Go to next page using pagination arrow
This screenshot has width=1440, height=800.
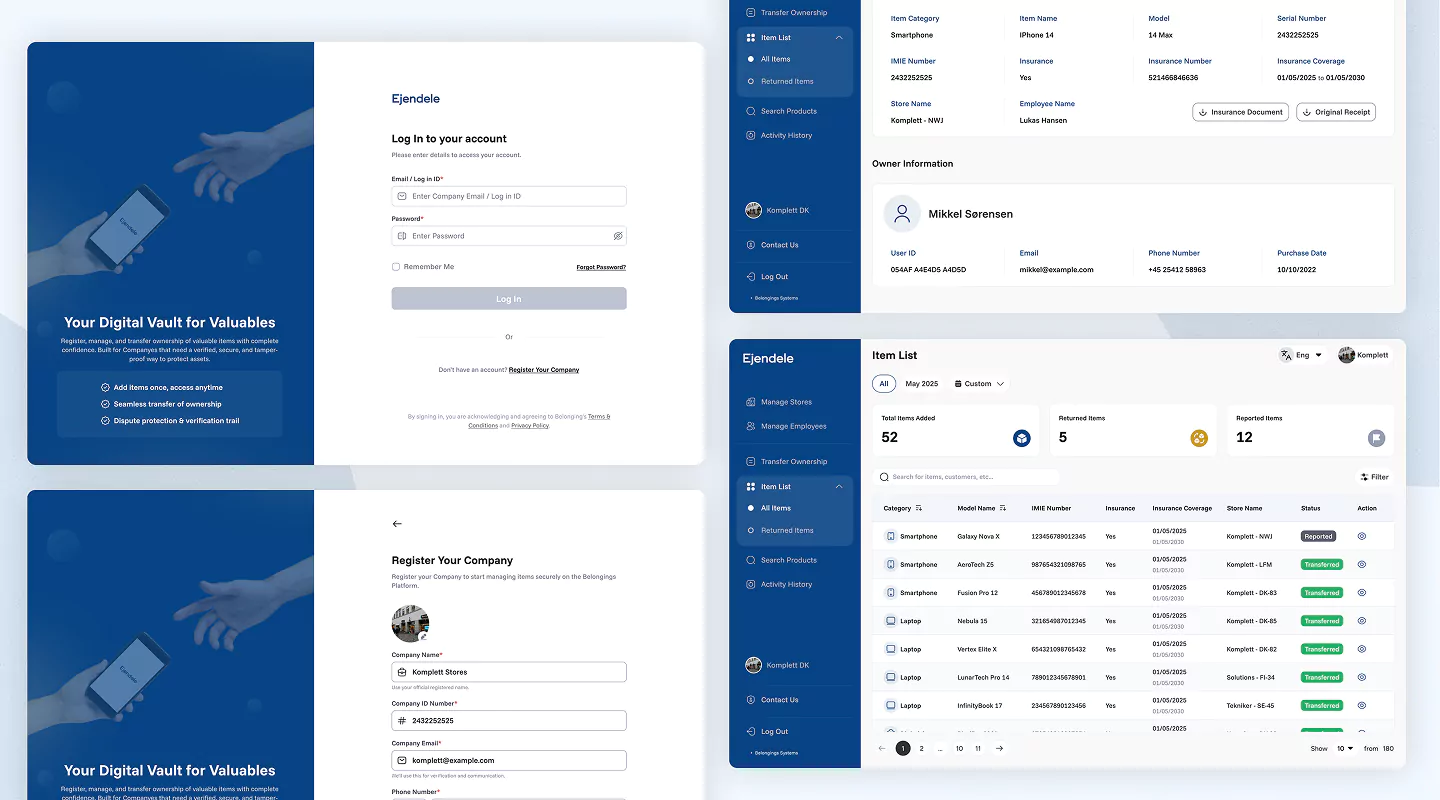click(x=999, y=748)
